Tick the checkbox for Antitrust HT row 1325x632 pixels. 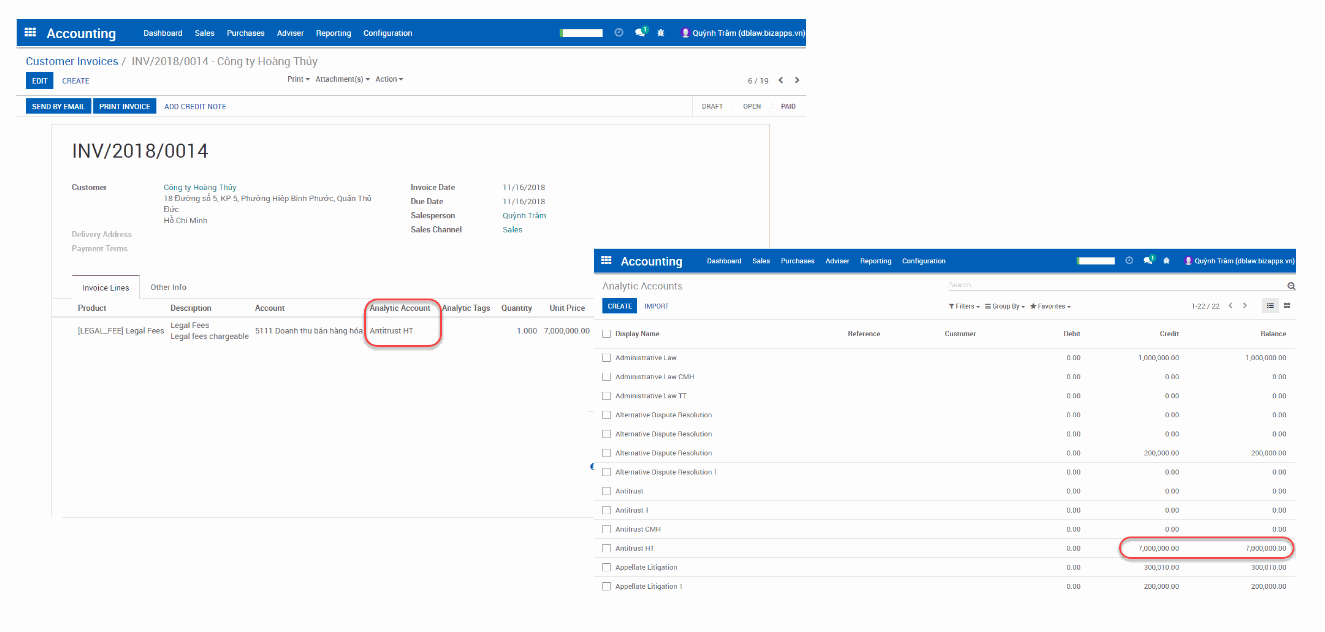[606, 548]
